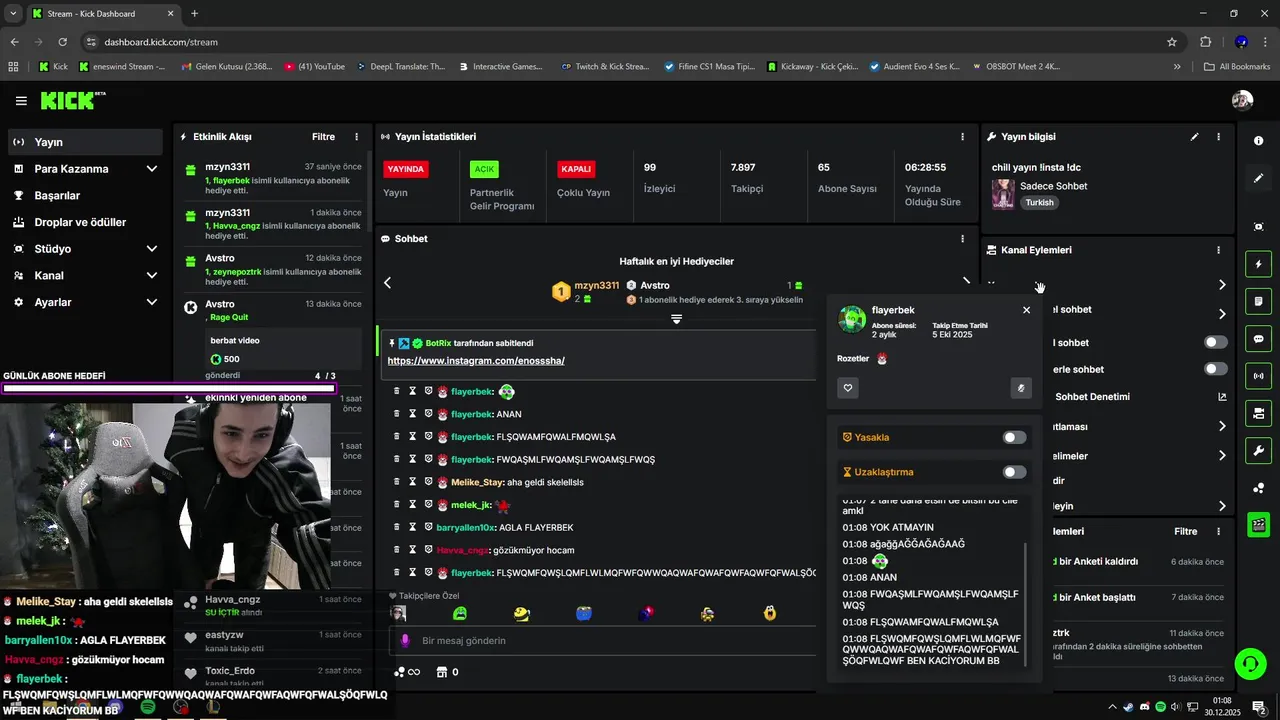
Task: Click the heart icon in flayerbek user card
Action: tap(848, 388)
